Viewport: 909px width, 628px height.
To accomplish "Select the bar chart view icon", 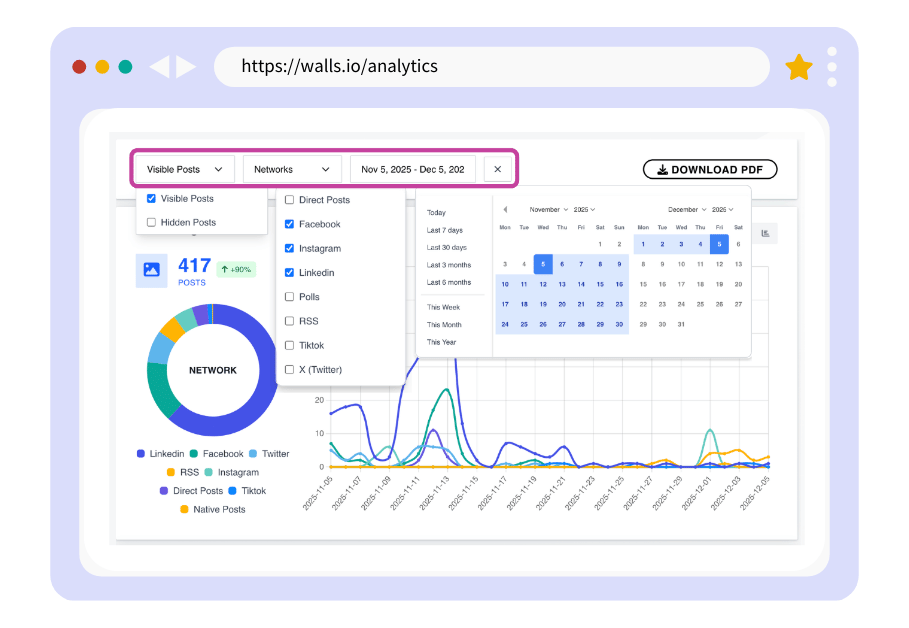I will (765, 232).
